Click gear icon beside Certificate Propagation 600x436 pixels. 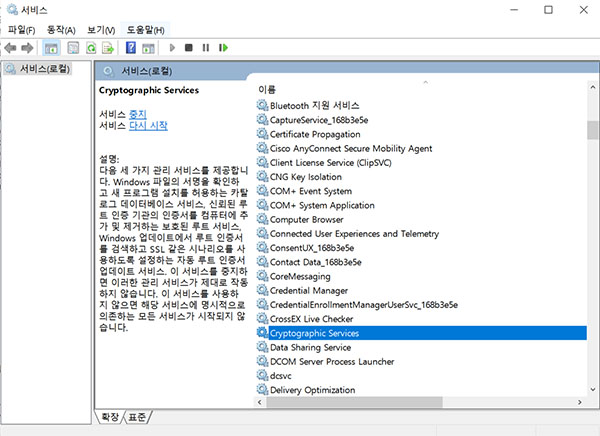coord(262,134)
